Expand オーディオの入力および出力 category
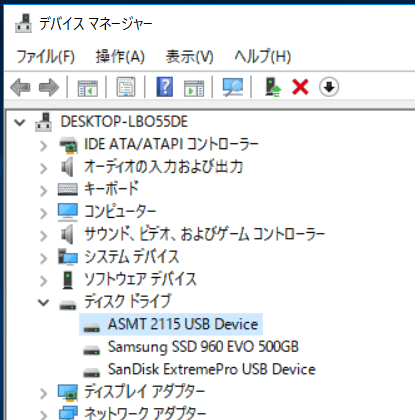The width and height of the screenshot is (415, 420). [x=43, y=168]
